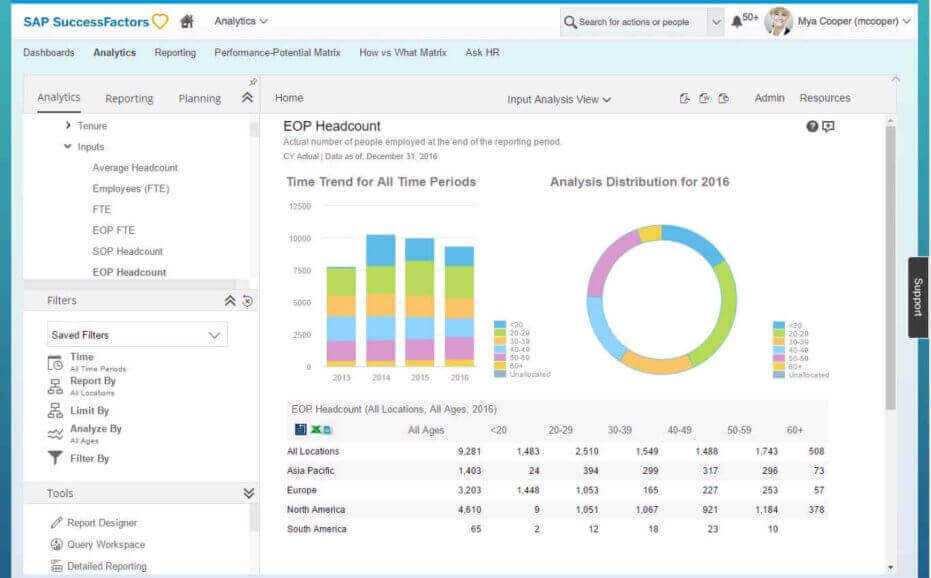Open the Admin link
931x578 pixels.
(x=770, y=98)
